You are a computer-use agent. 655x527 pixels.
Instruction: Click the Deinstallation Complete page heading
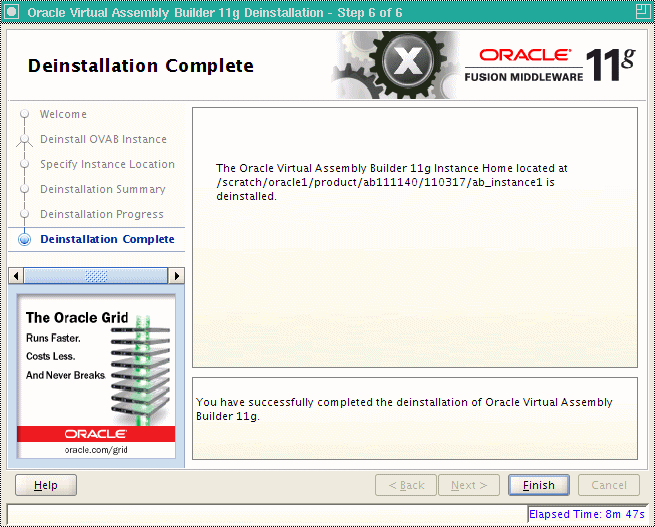point(141,66)
